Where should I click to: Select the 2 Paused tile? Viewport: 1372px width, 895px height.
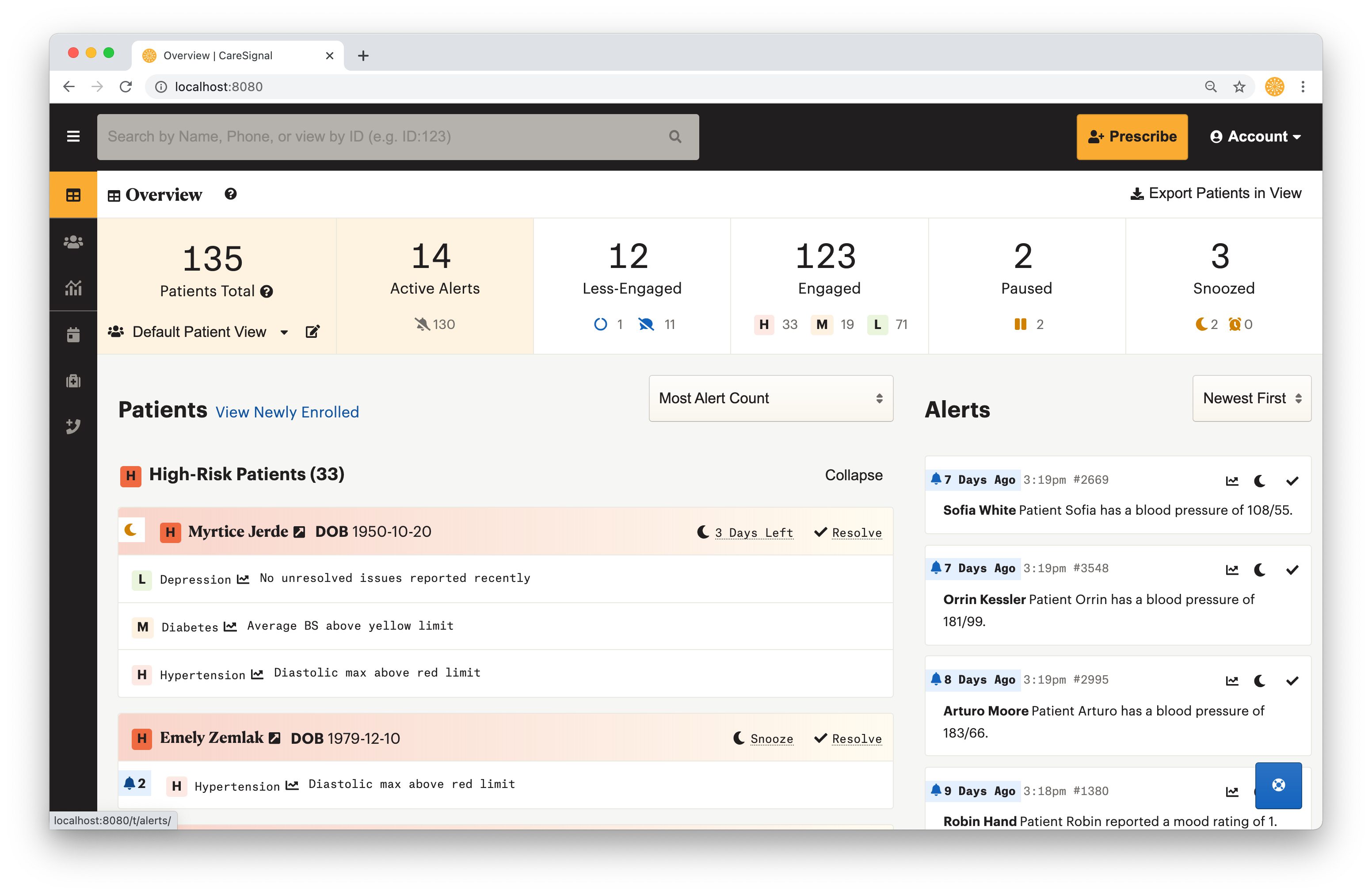click(1027, 286)
